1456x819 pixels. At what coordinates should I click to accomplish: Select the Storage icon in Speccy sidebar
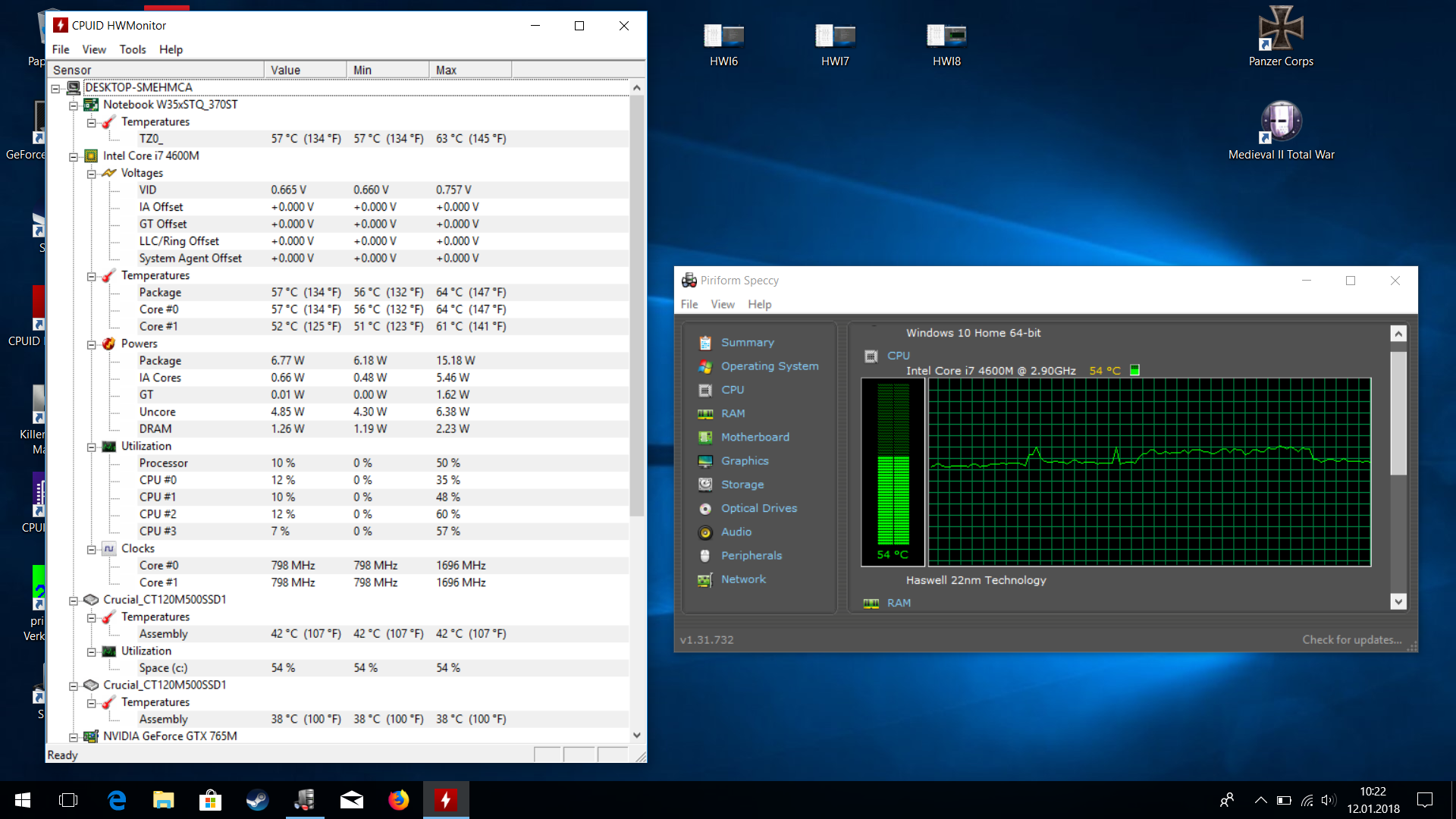coord(705,485)
